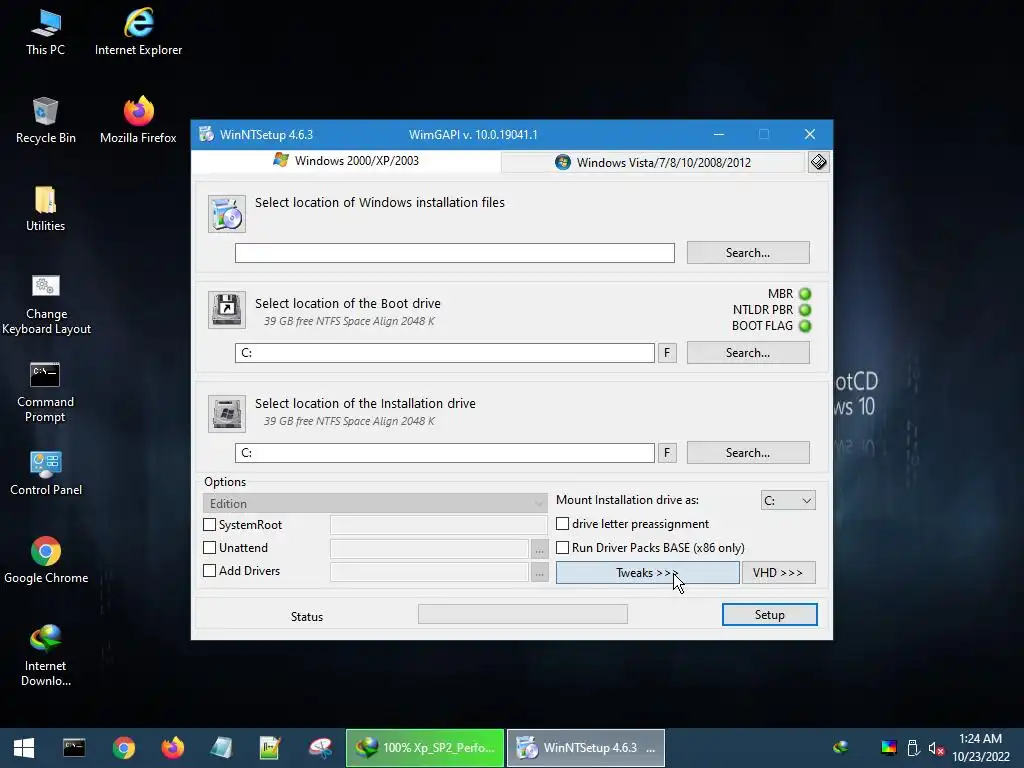Switch to Windows 2000/XP/2003 tab
1024x768 pixels.
pyautogui.click(x=346, y=161)
